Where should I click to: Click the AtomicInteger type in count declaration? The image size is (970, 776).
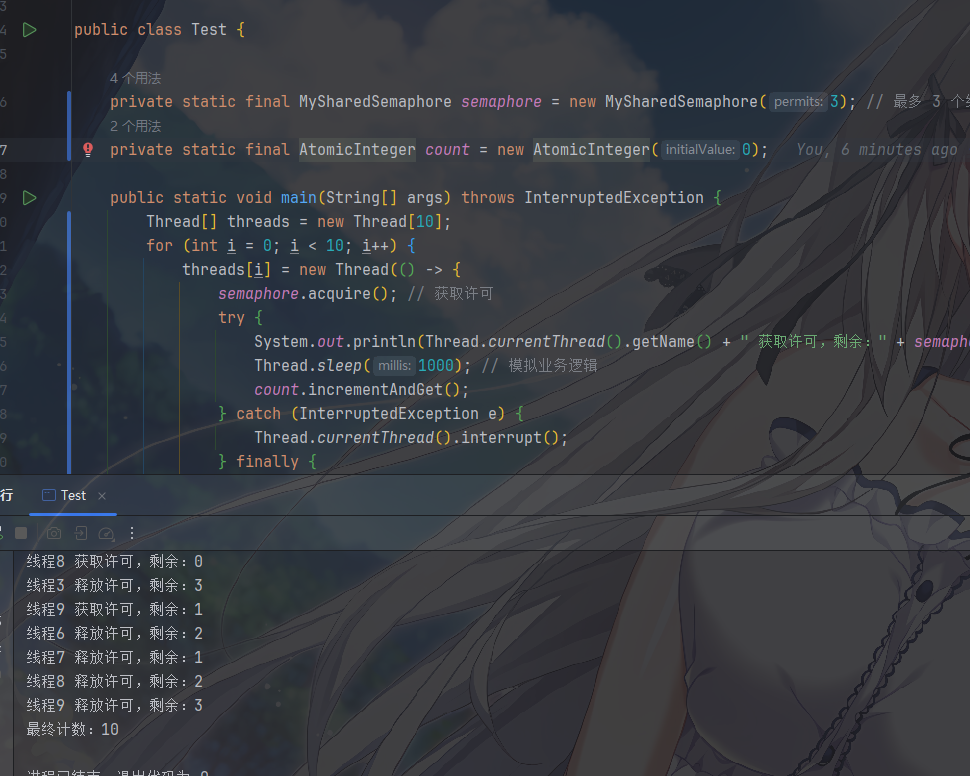click(x=357, y=150)
